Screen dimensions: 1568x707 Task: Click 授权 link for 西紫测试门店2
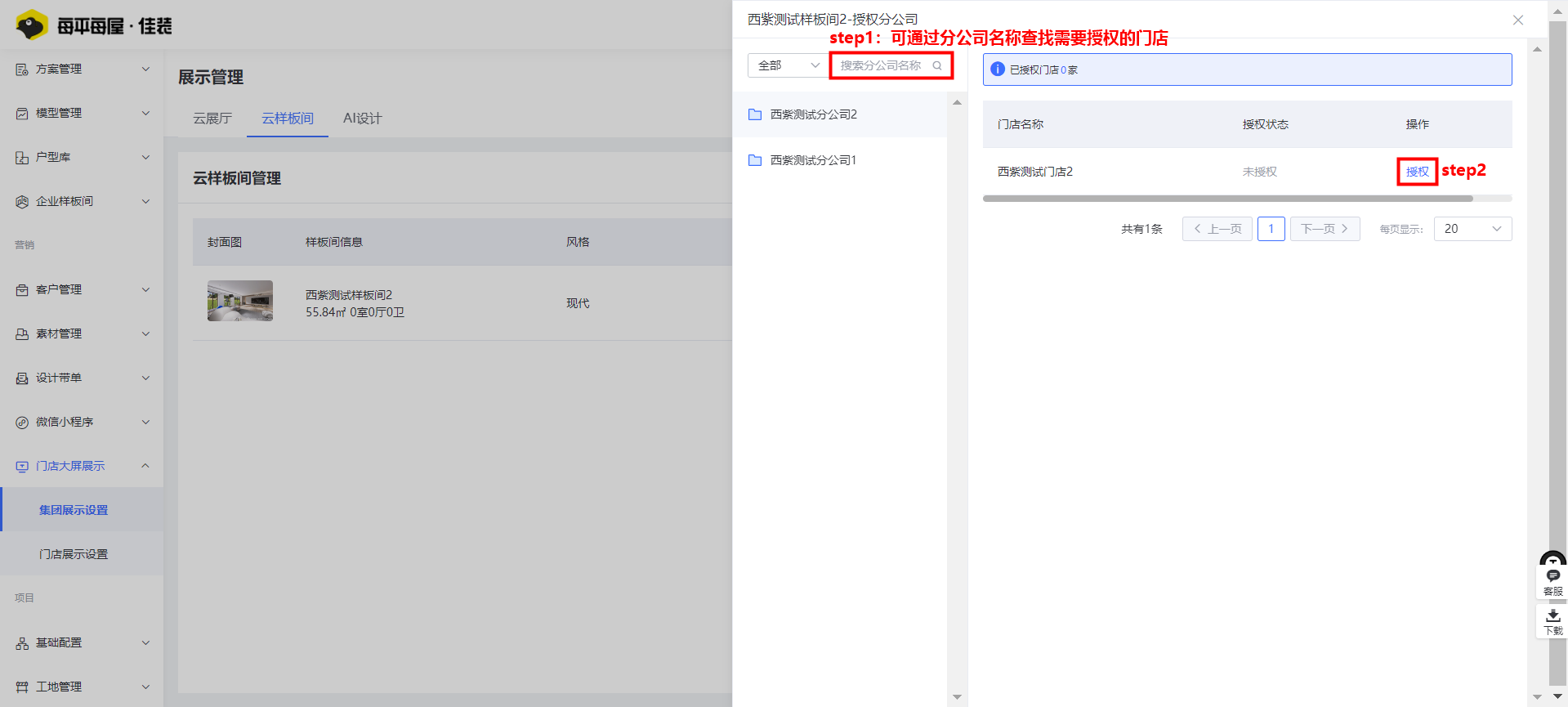click(1417, 172)
